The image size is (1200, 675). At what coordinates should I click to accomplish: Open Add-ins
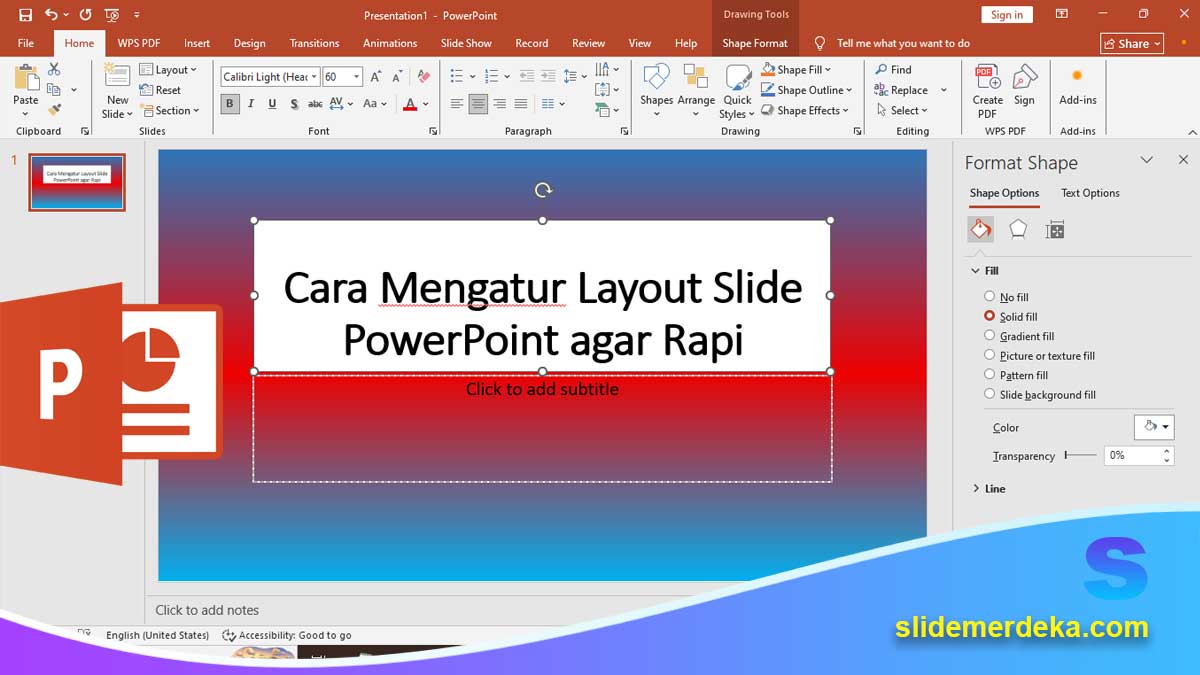click(1078, 88)
